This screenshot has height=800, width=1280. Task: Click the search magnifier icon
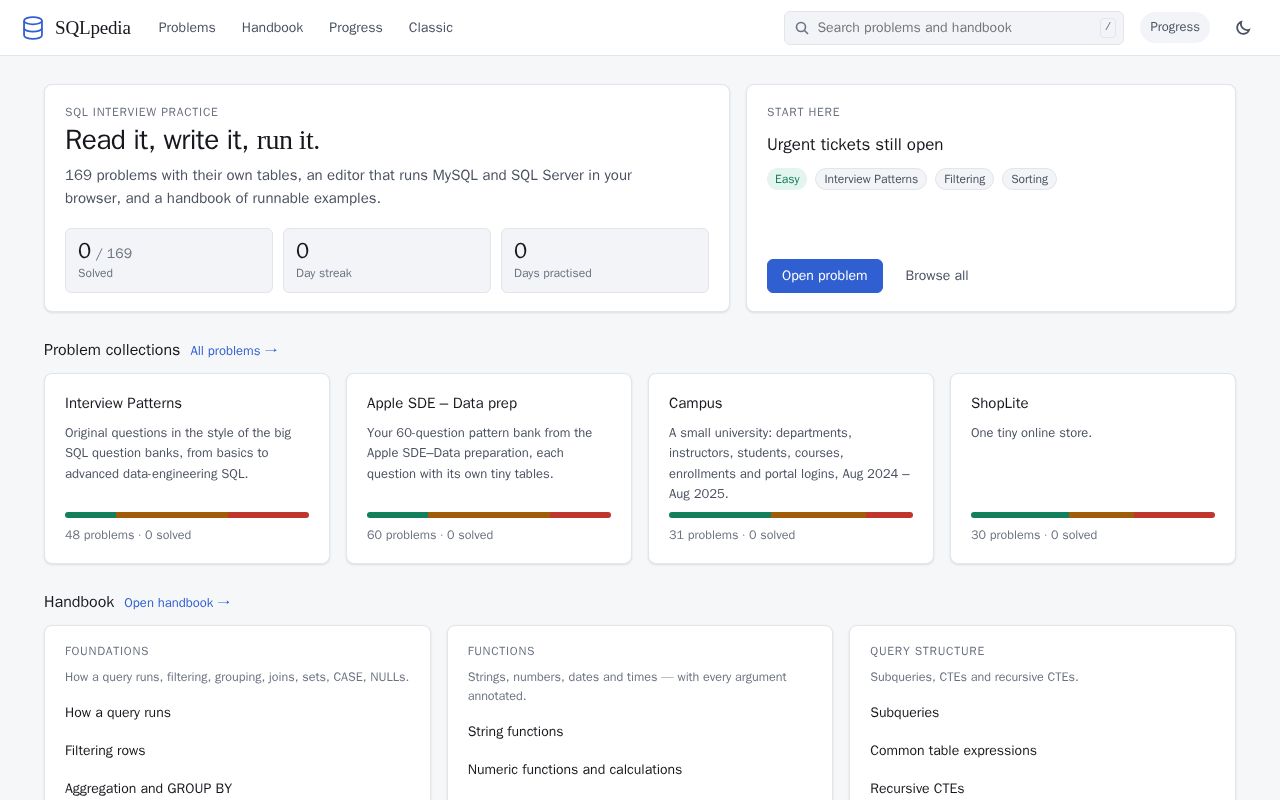tap(801, 28)
